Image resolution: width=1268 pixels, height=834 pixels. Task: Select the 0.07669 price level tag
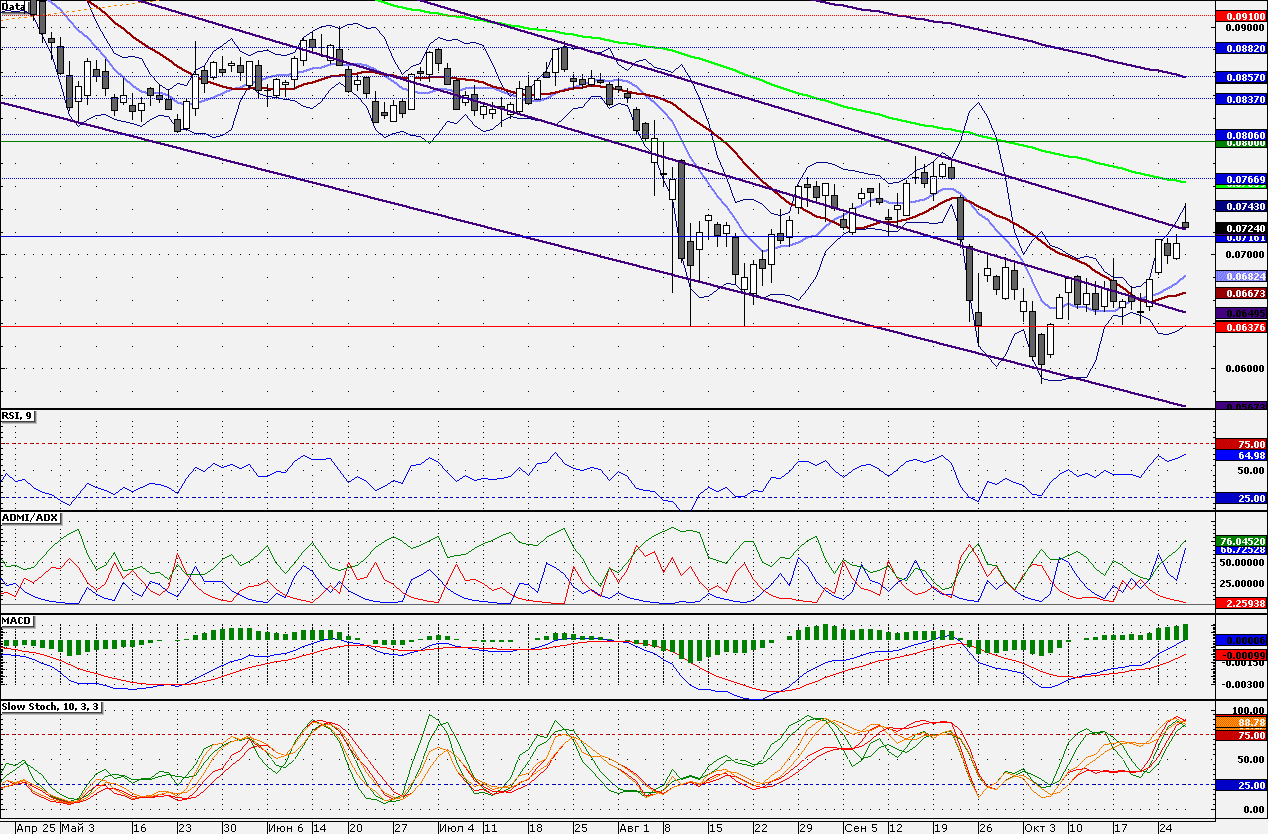coord(1241,179)
